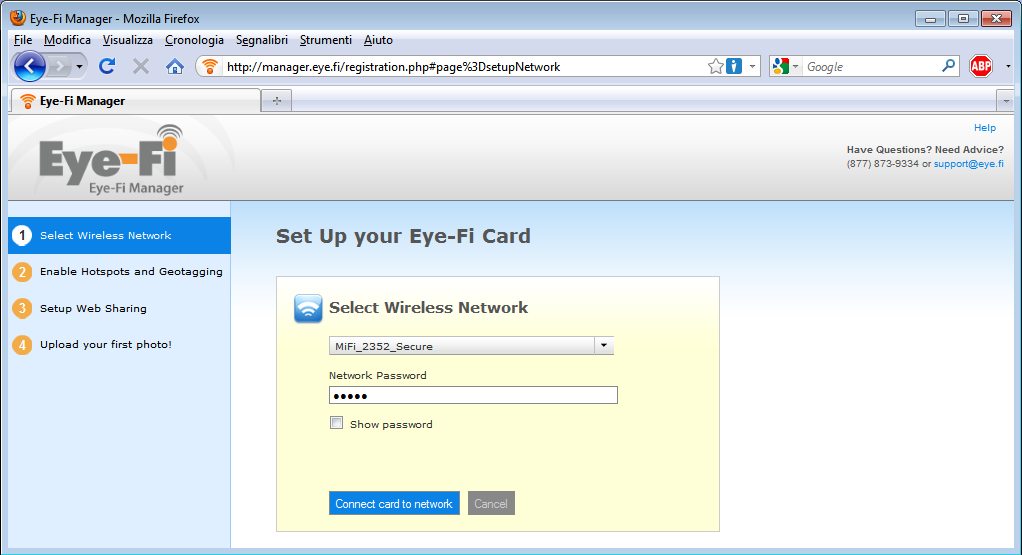
Task: Go to the home page icon
Action: click(x=175, y=66)
